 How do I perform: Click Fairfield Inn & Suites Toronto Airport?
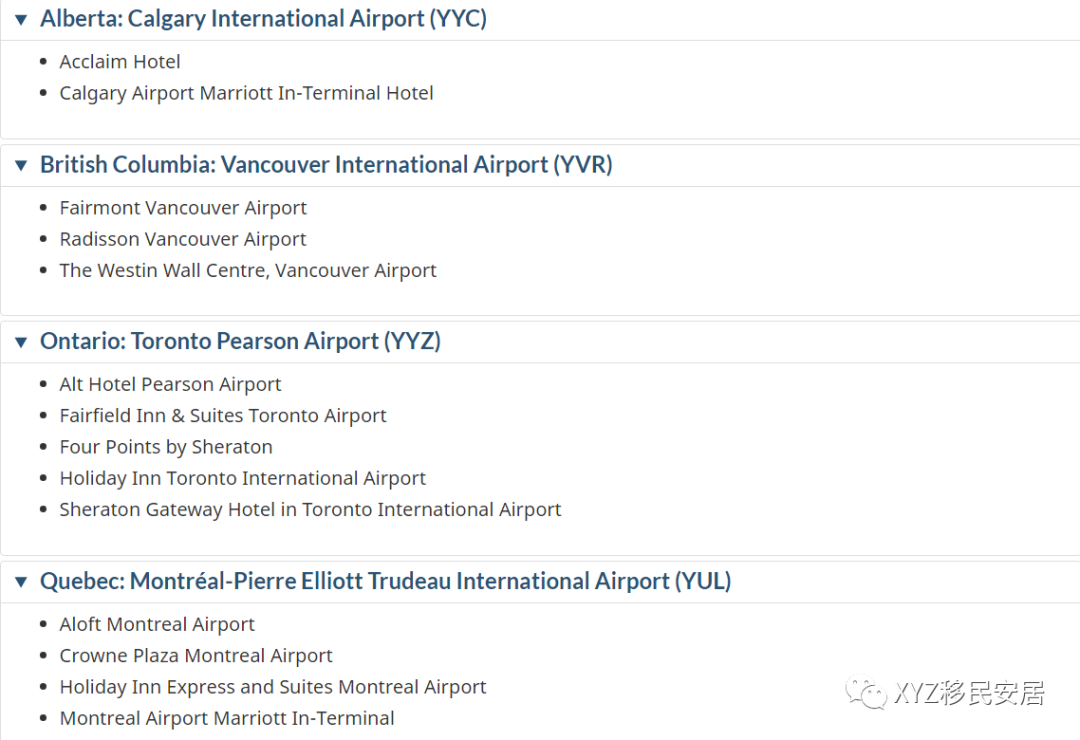(223, 415)
